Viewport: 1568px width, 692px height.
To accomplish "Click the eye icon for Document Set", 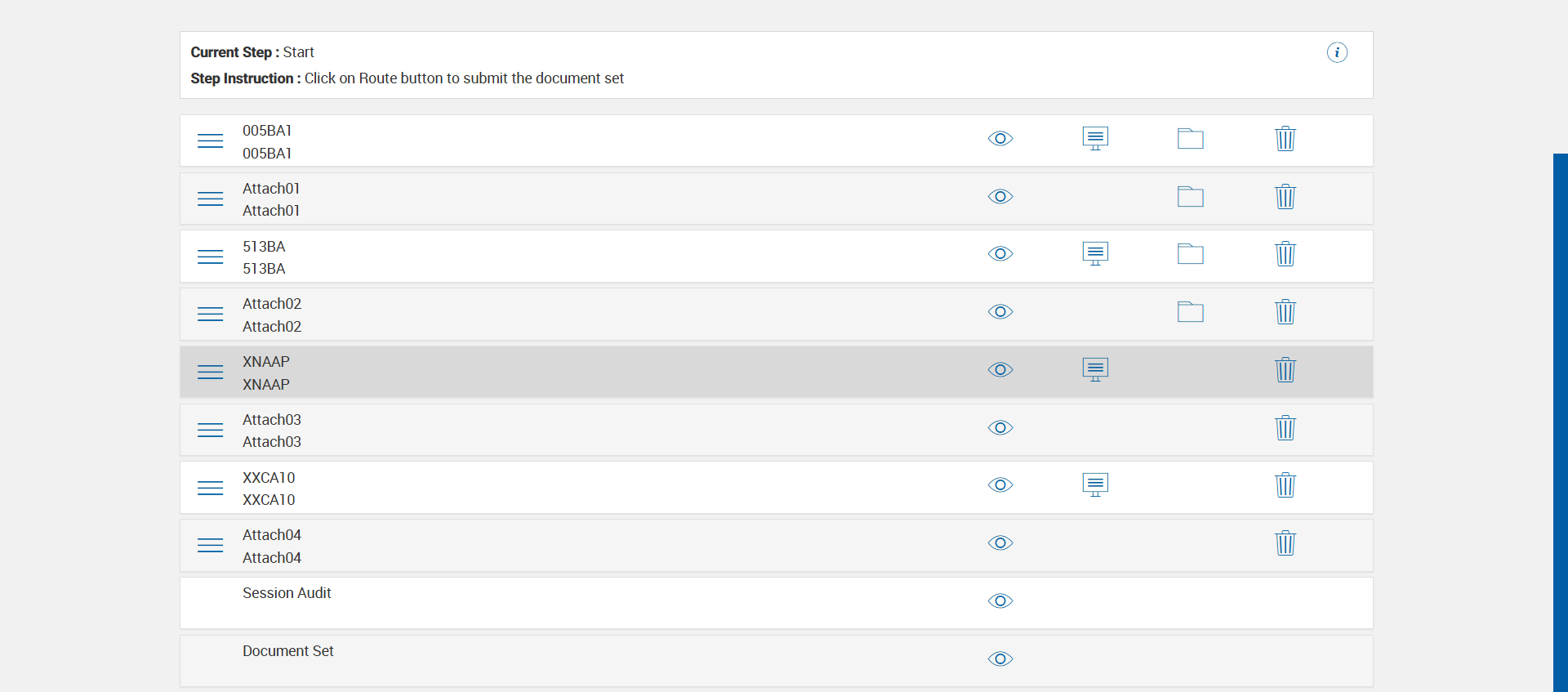I will coord(1000,659).
